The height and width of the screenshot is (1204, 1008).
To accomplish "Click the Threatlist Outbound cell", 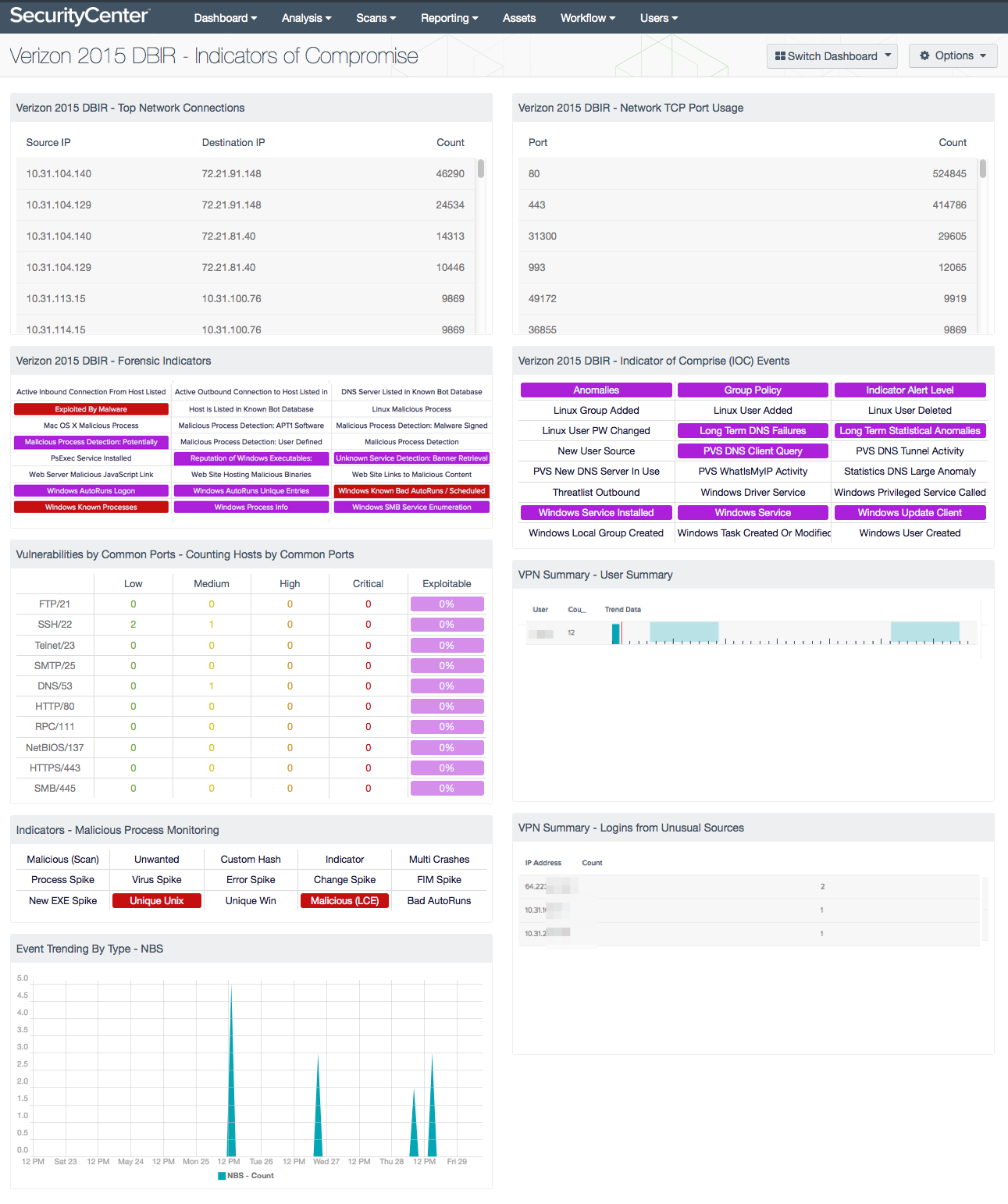I will click(x=597, y=493).
